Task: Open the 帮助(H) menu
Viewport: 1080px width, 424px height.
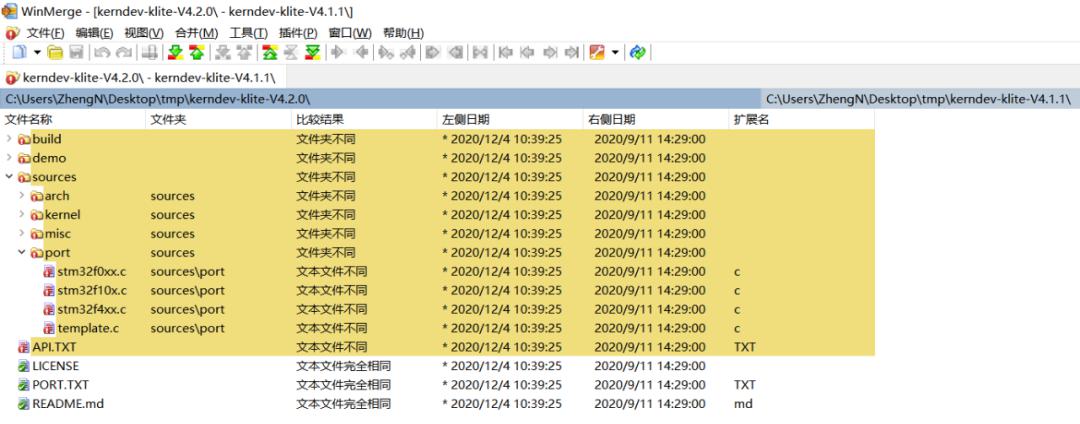Action: (x=403, y=33)
